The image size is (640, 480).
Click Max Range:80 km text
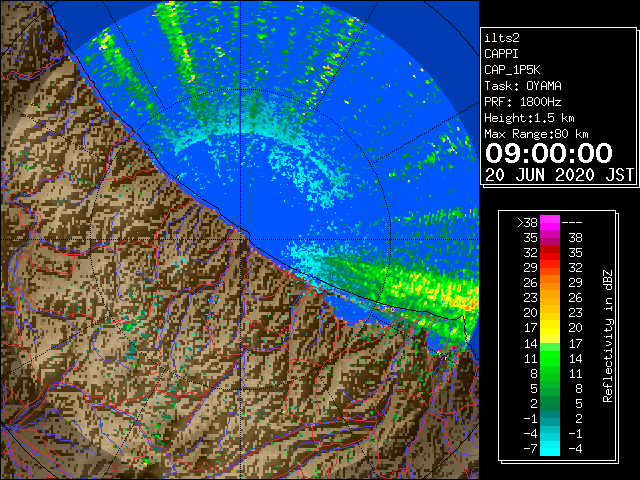536,134
